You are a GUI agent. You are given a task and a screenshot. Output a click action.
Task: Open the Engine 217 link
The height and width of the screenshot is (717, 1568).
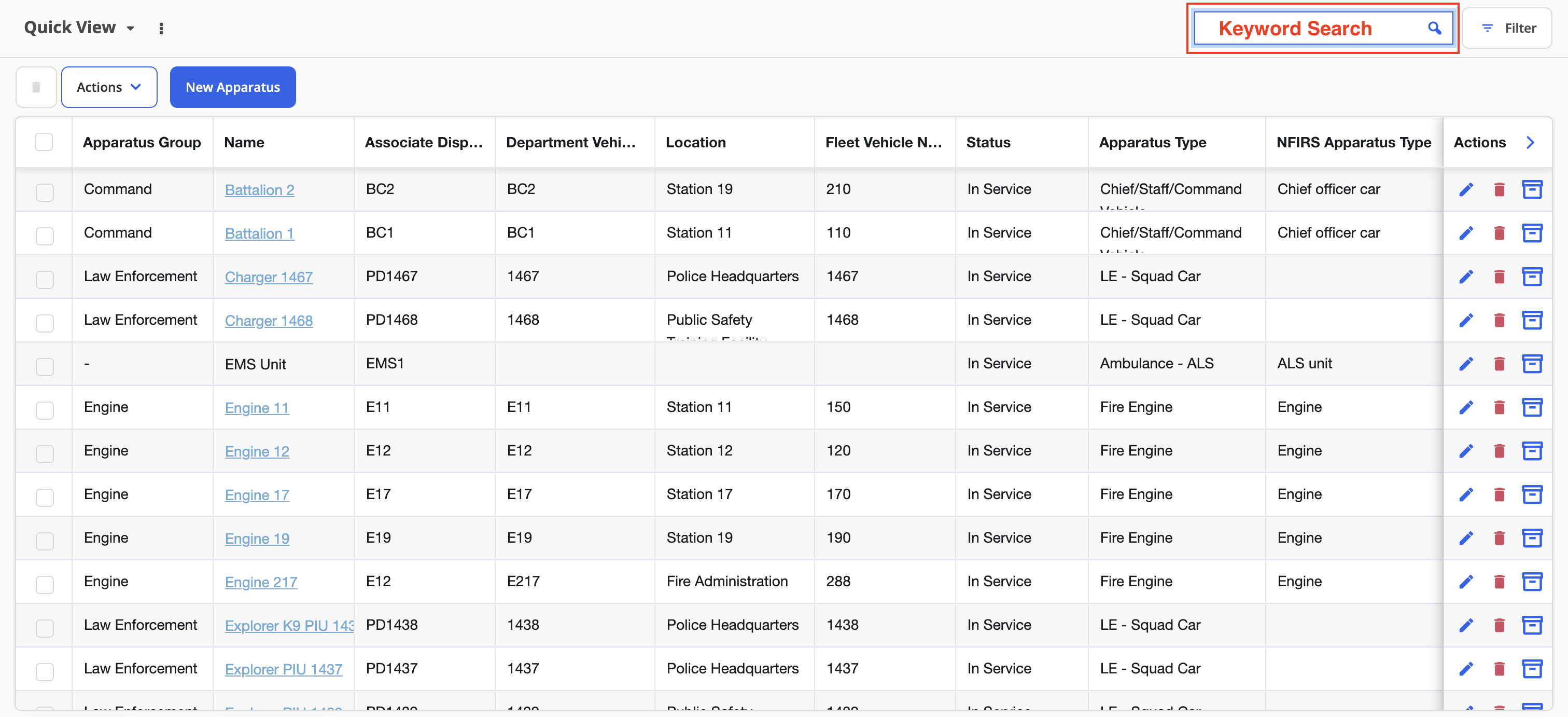tap(261, 582)
